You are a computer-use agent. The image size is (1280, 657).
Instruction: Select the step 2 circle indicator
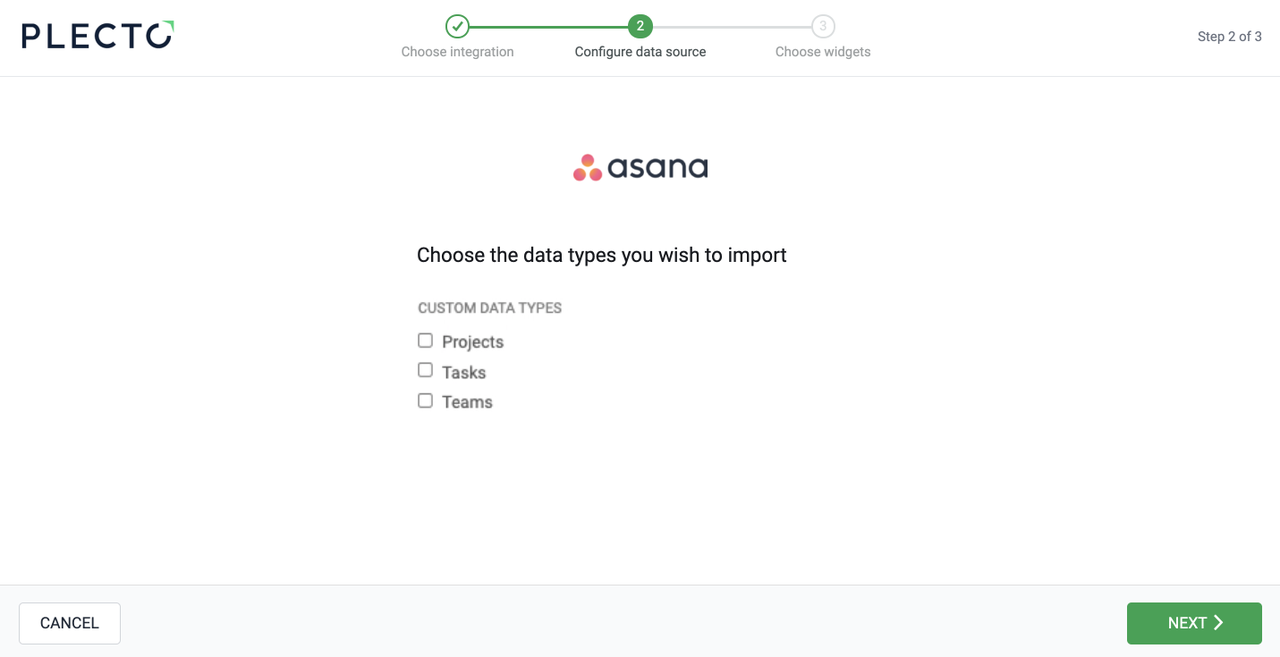[x=640, y=26]
